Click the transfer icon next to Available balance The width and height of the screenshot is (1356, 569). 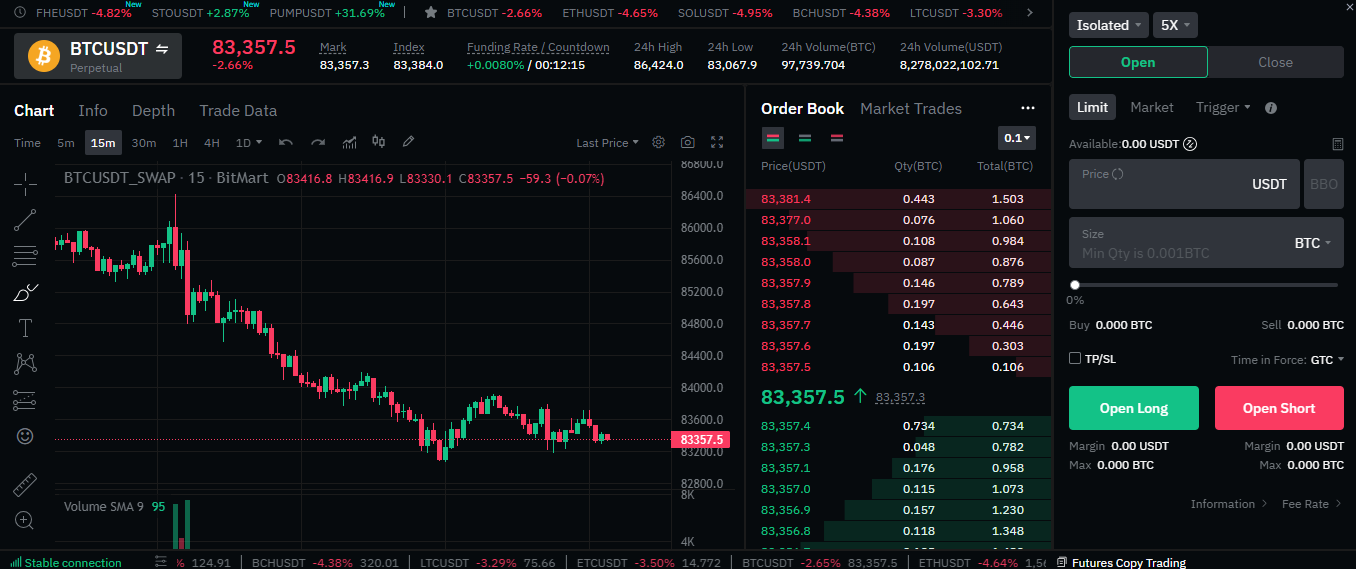click(x=1190, y=144)
